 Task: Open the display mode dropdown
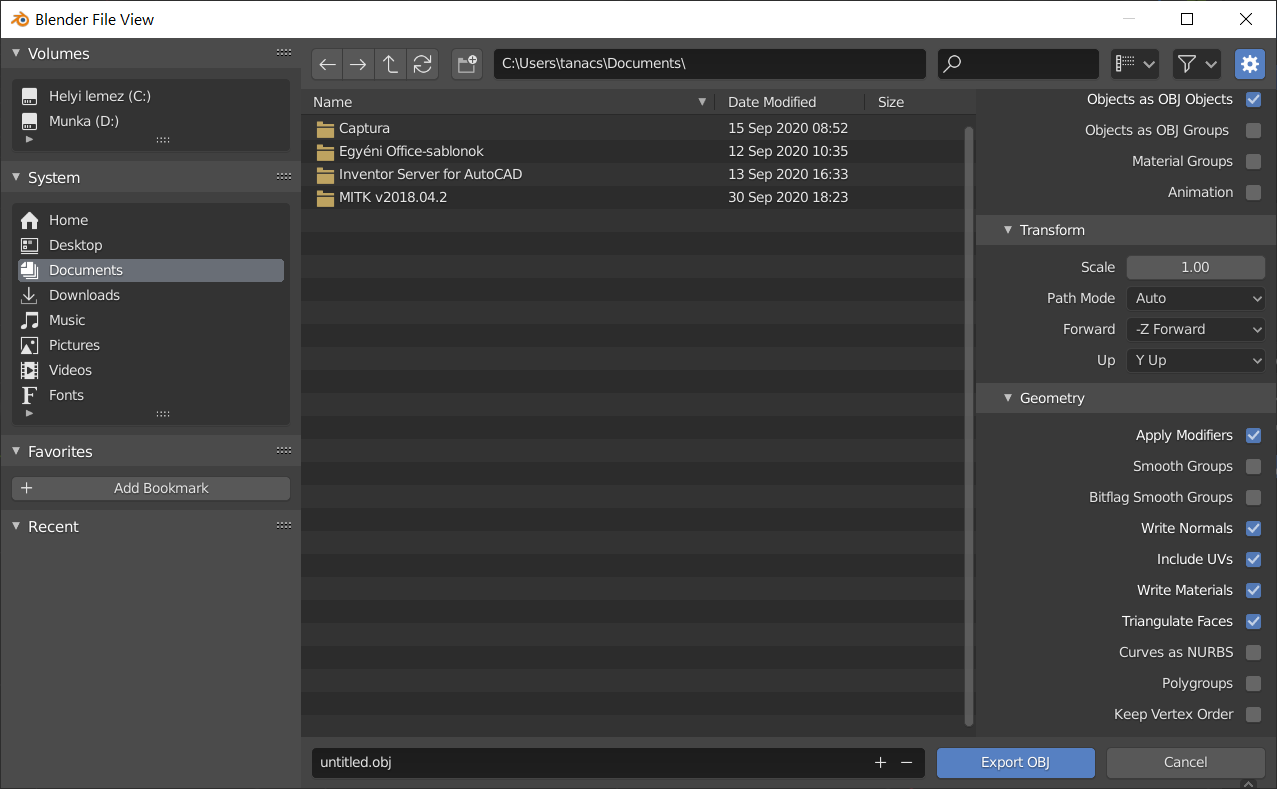[1135, 64]
